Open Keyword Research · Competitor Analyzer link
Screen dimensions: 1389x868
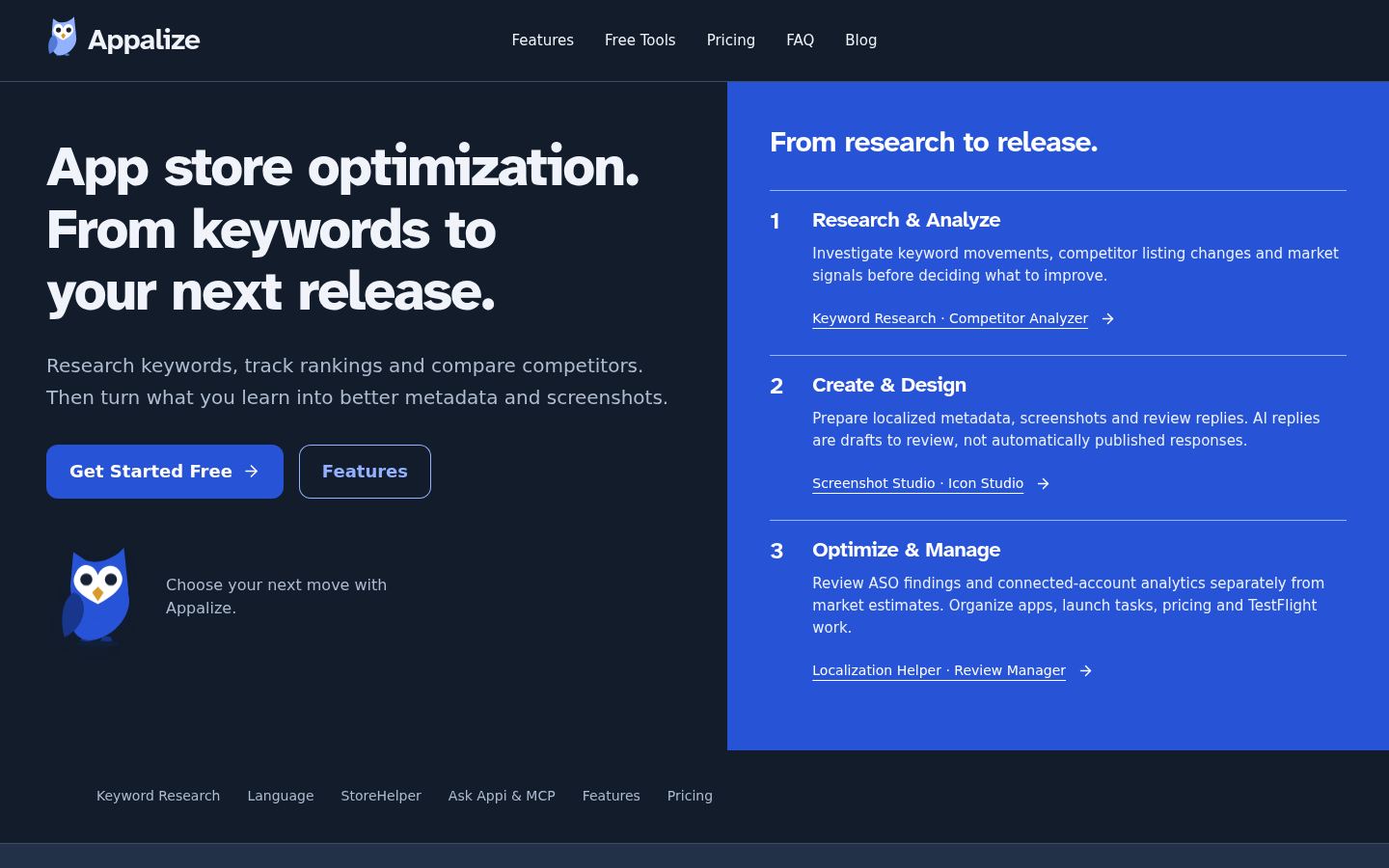950,318
